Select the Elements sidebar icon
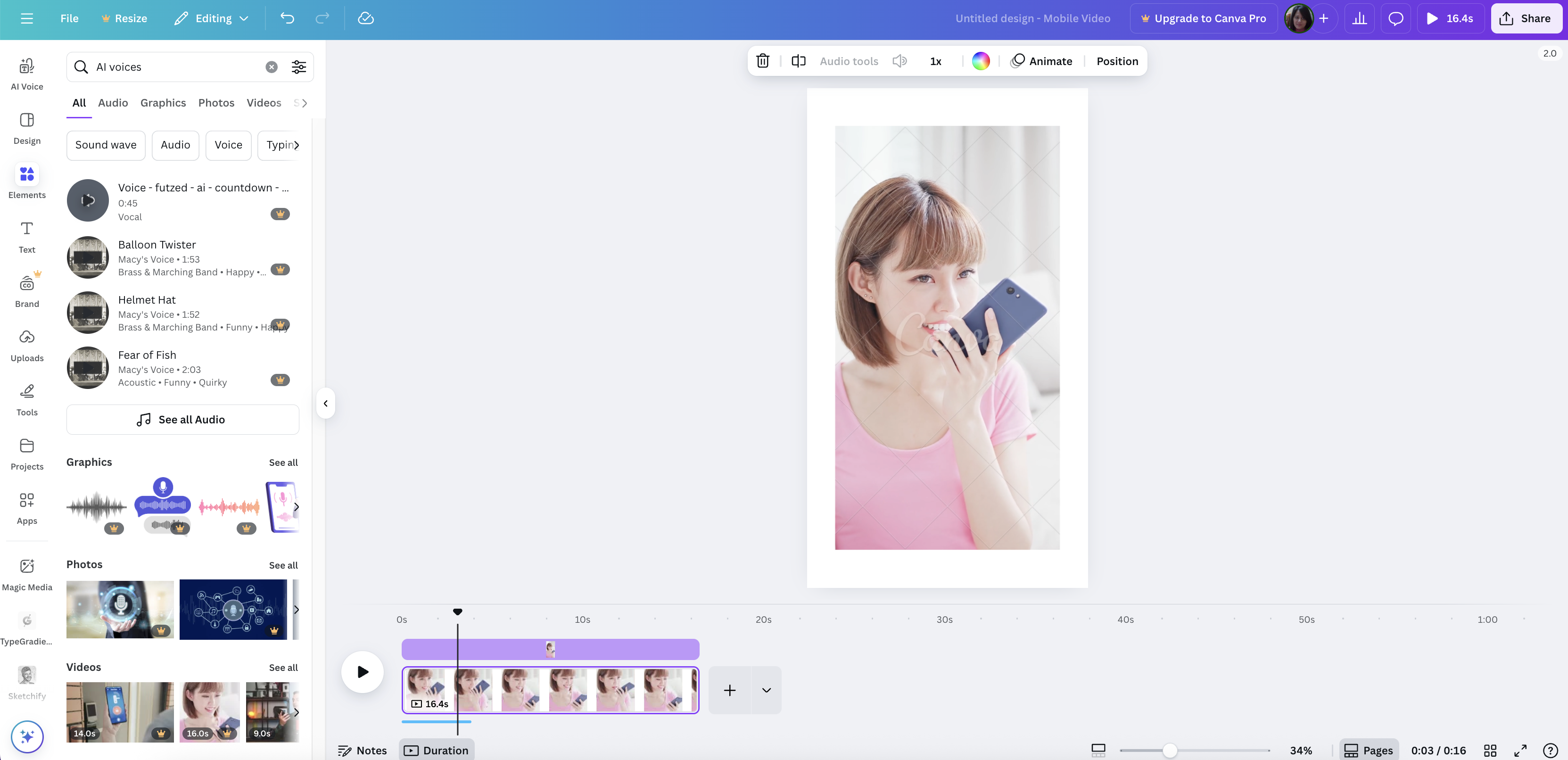Screen dimensions: 1568x760 click(x=26, y=181)
